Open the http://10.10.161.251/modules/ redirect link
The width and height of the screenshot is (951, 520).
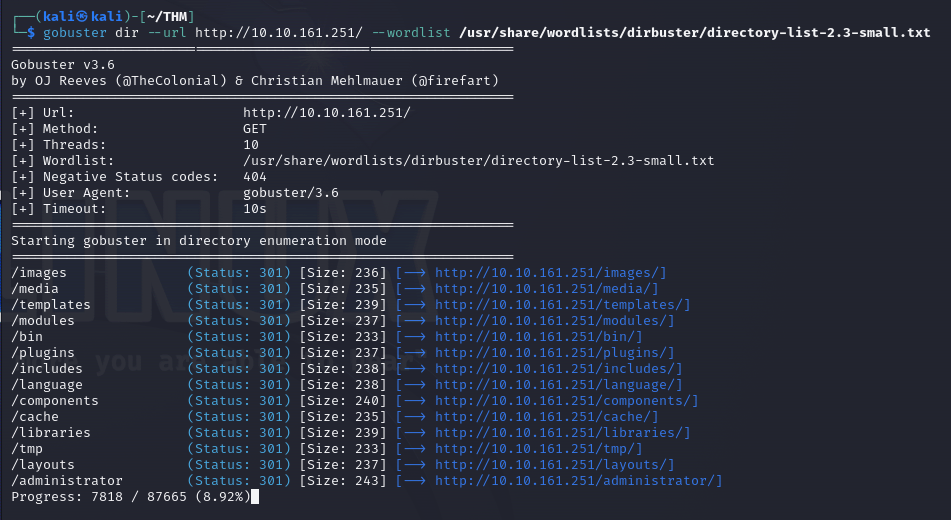click(551, 320)
